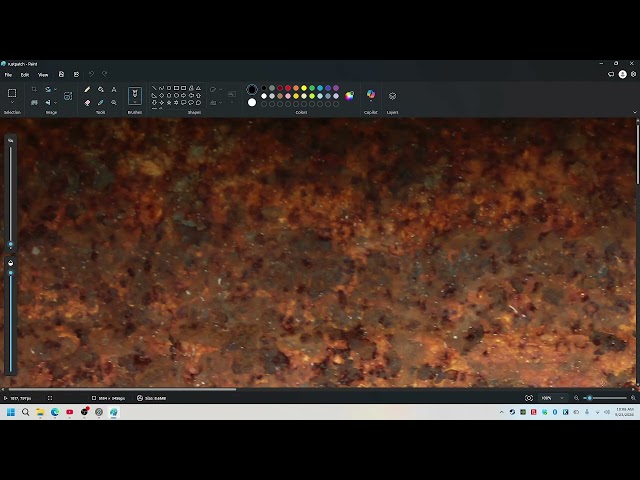Select the Eraser tool
This screenshot has width=640, height=480.
(87, 102)
